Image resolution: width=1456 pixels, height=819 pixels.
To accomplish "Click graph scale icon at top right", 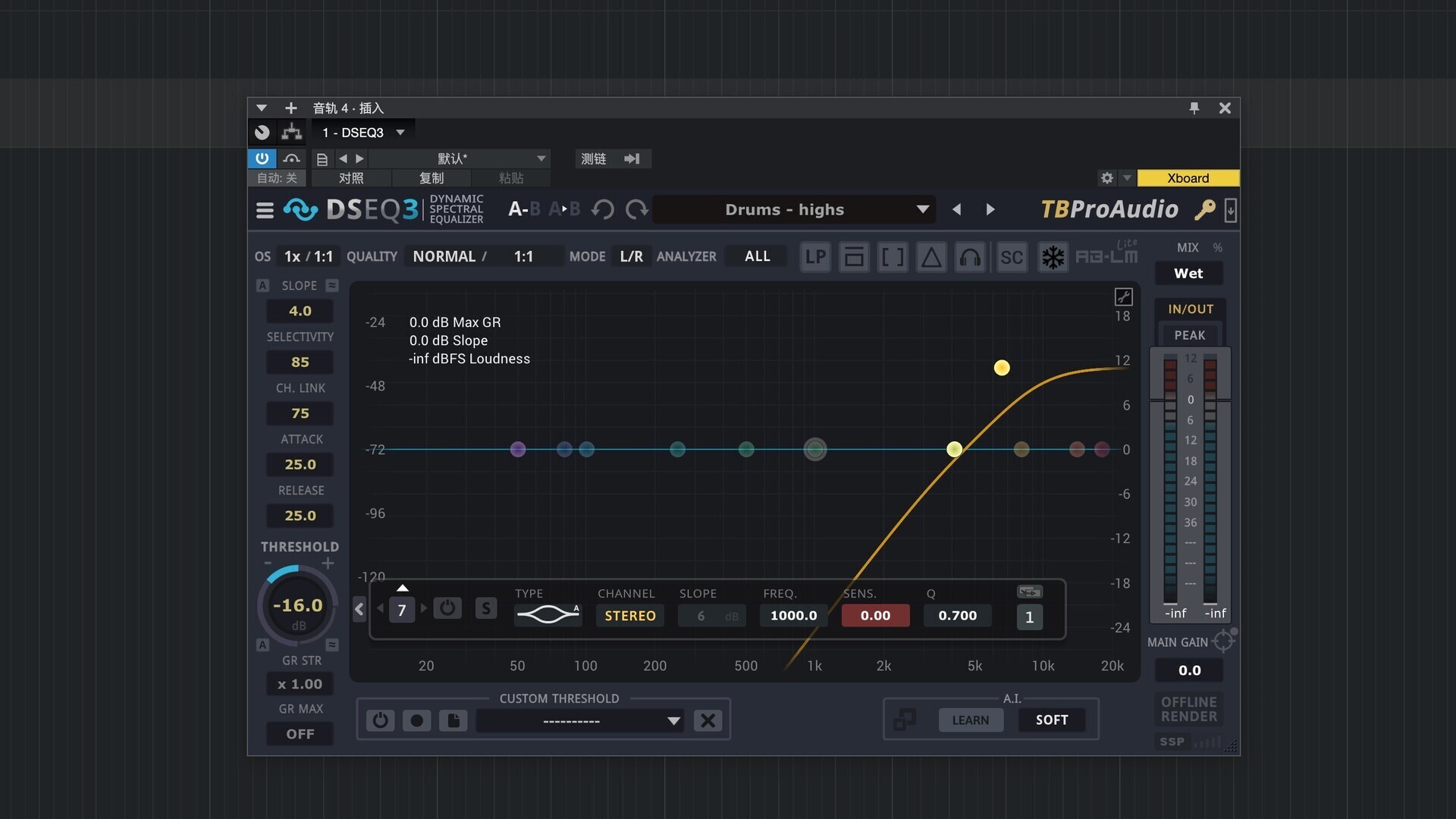I will pyautogui.click(x=1123, y=297).
